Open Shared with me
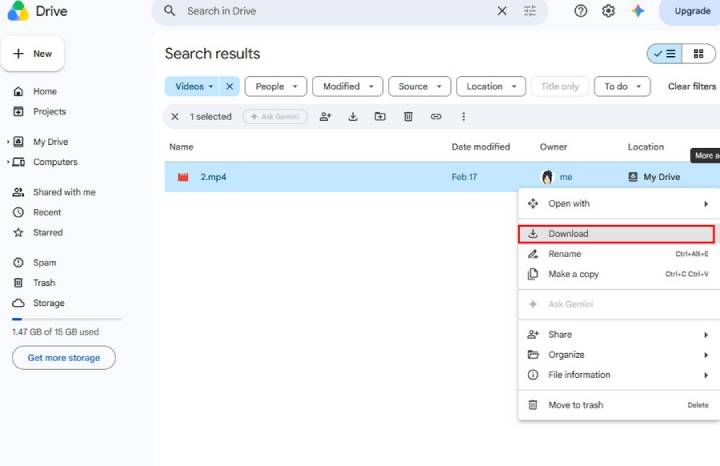Image resolution: width=720 pixels, height=466 pixels. coord(64,192)
